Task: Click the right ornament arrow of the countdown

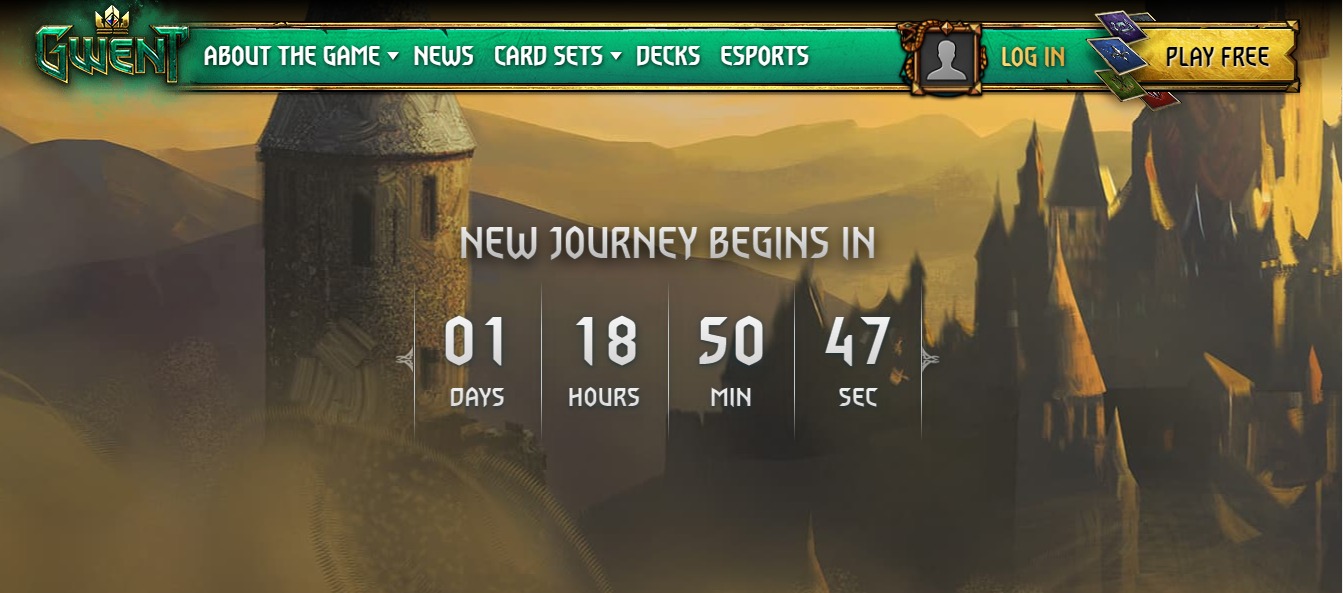Action: click(x=930, y=360)
